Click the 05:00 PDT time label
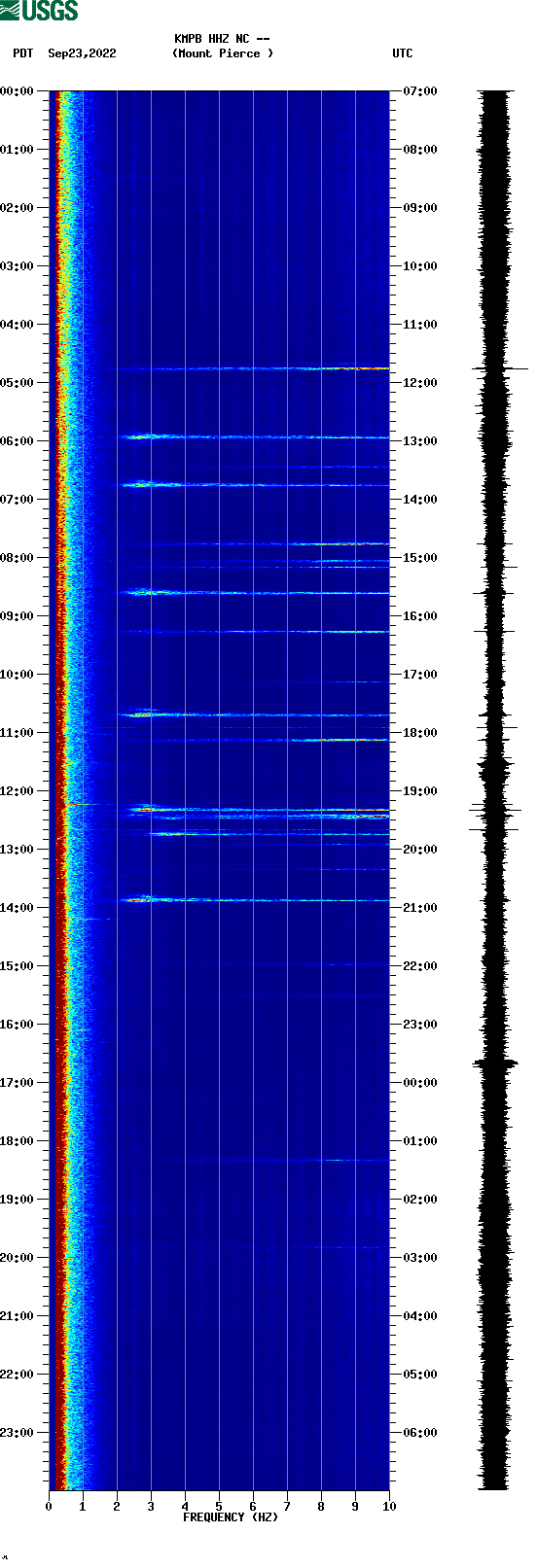537x1568 pixels. (x=18, y=383)
